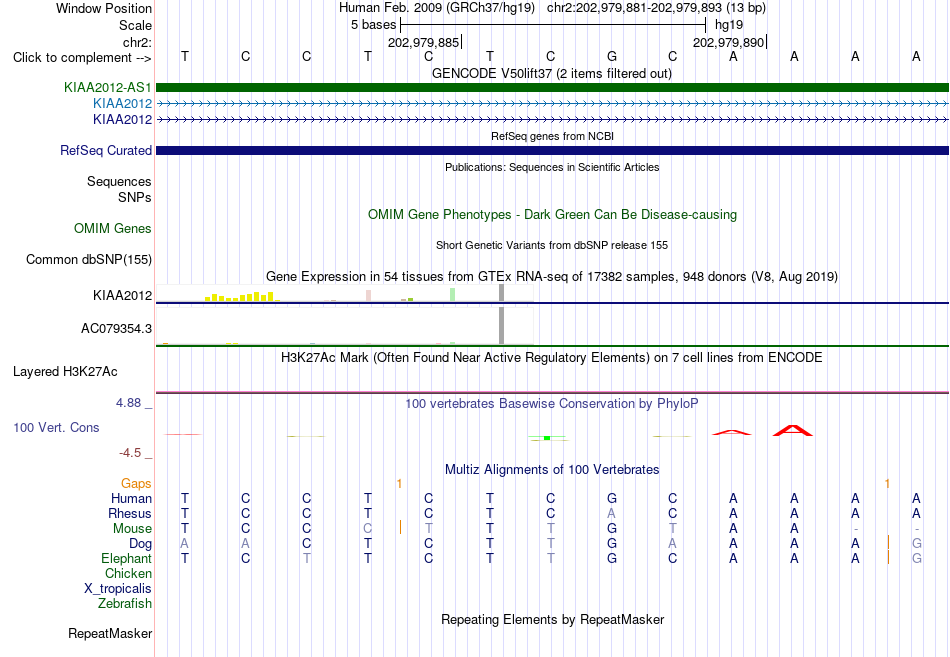
Task: Click the Common dbSNP(155) label
Action: click(x=89, y=259)
